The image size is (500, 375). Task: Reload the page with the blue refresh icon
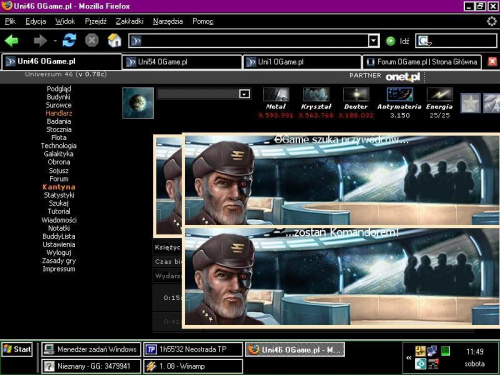[69, 41]
